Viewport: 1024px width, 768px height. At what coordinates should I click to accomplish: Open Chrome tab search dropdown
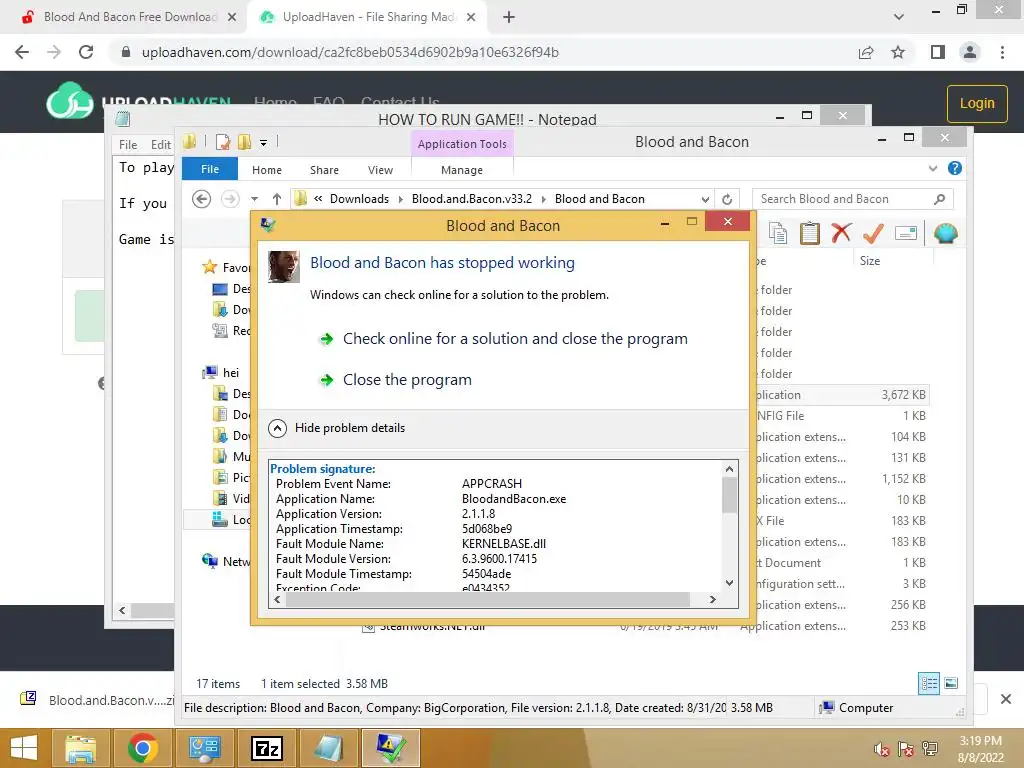899,17
